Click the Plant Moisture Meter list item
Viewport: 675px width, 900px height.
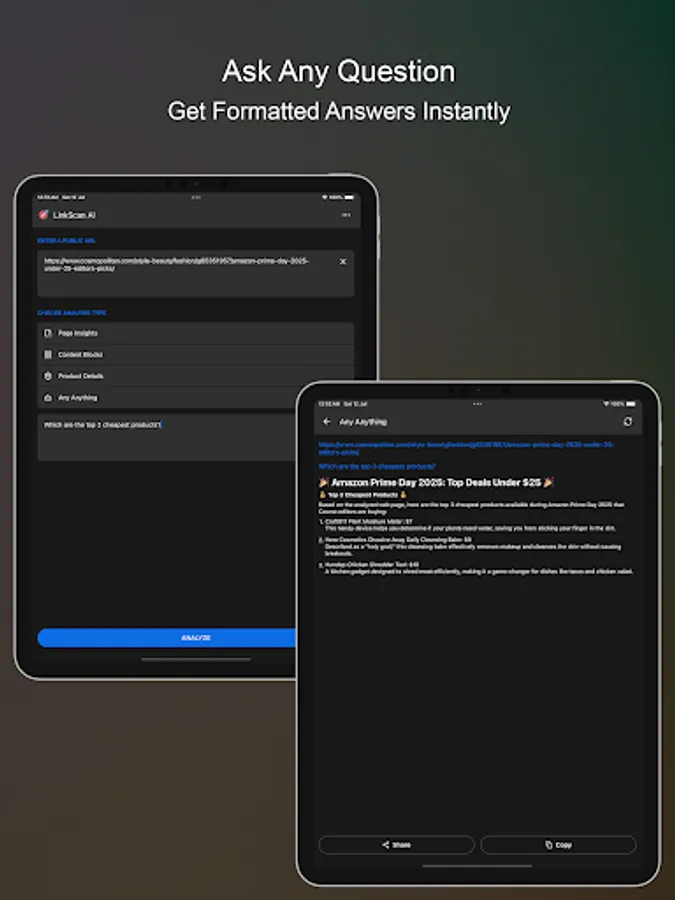[x=470, y=525]
